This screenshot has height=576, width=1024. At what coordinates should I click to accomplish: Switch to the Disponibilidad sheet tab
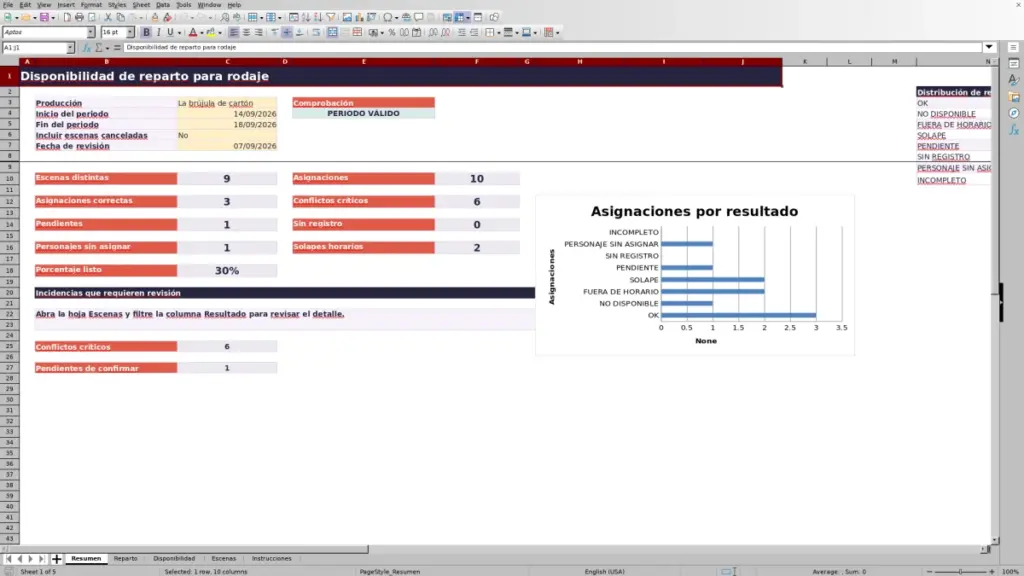pyautogui.click(x=174, y=558)
